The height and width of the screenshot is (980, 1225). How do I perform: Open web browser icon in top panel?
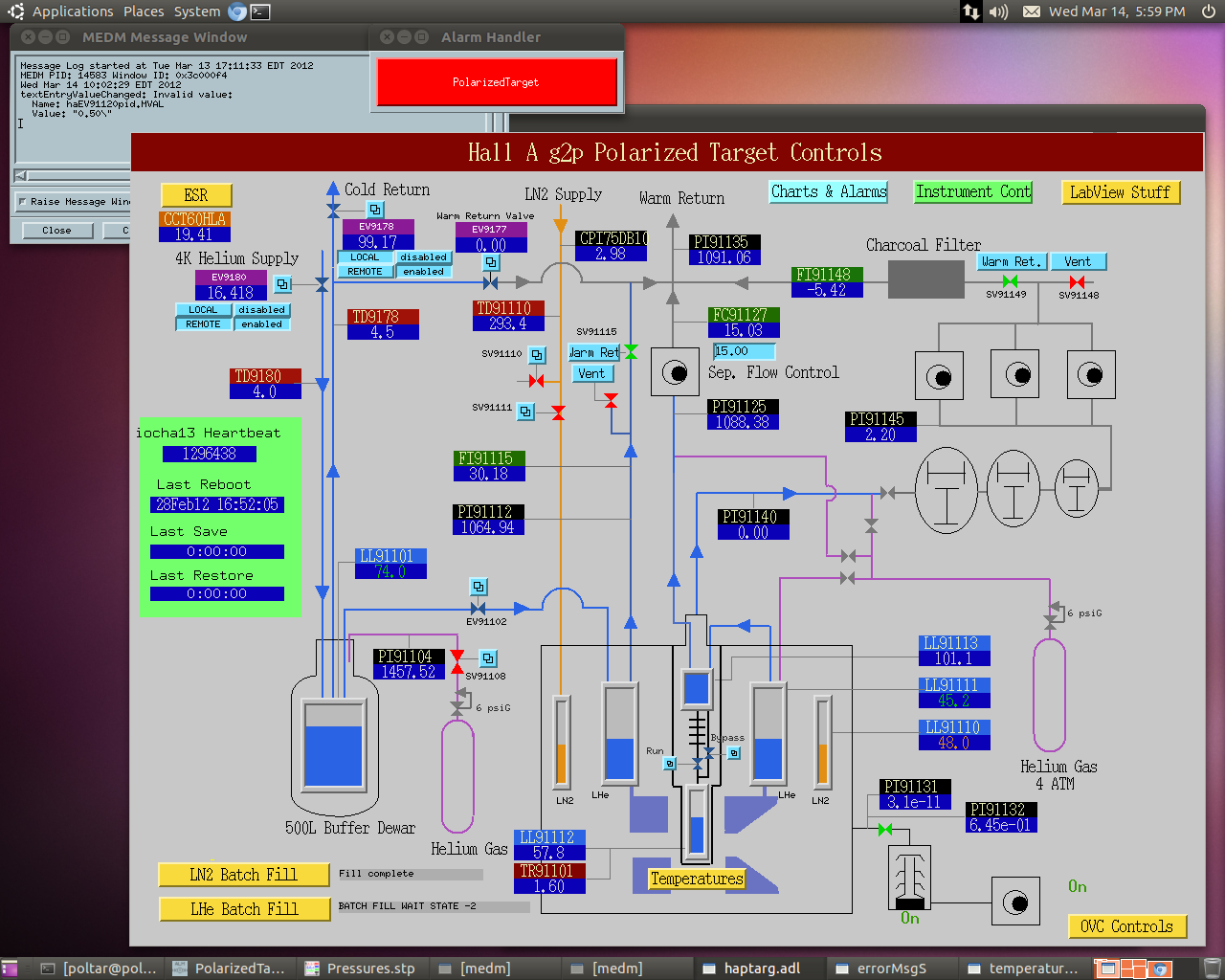pos(237,11)
